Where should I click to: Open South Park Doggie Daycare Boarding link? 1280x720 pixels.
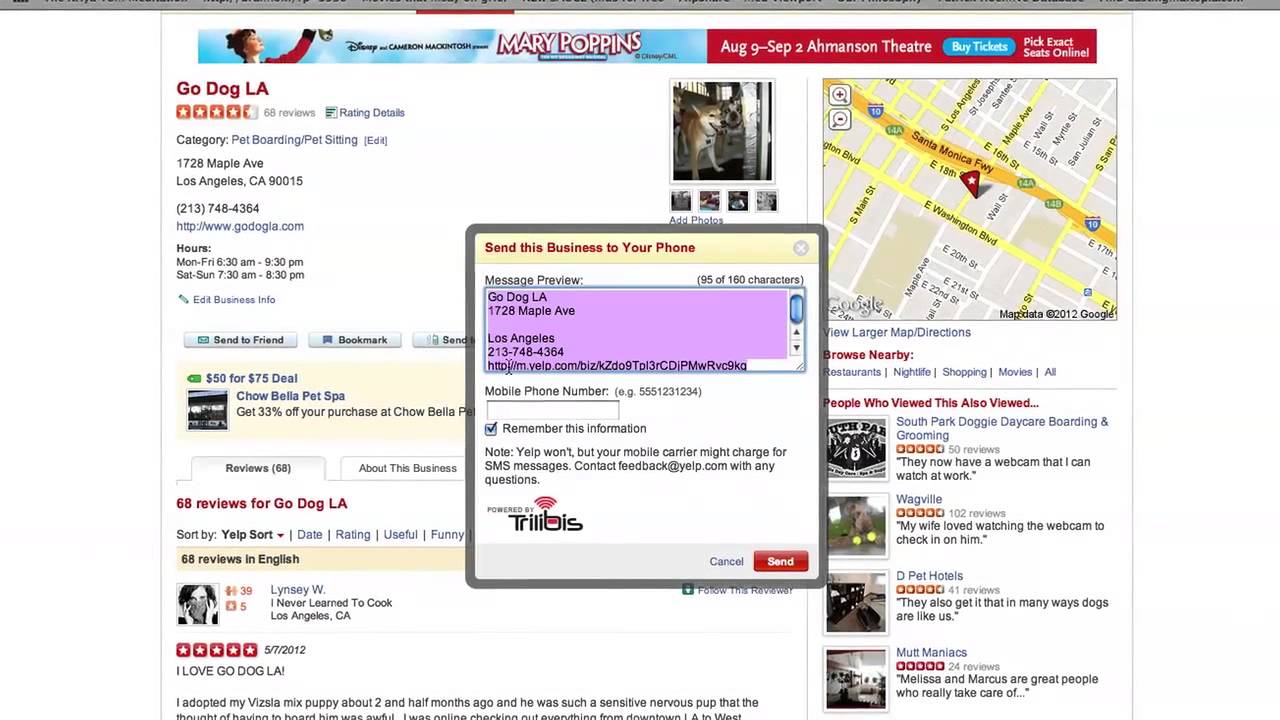click(1002, 428)
